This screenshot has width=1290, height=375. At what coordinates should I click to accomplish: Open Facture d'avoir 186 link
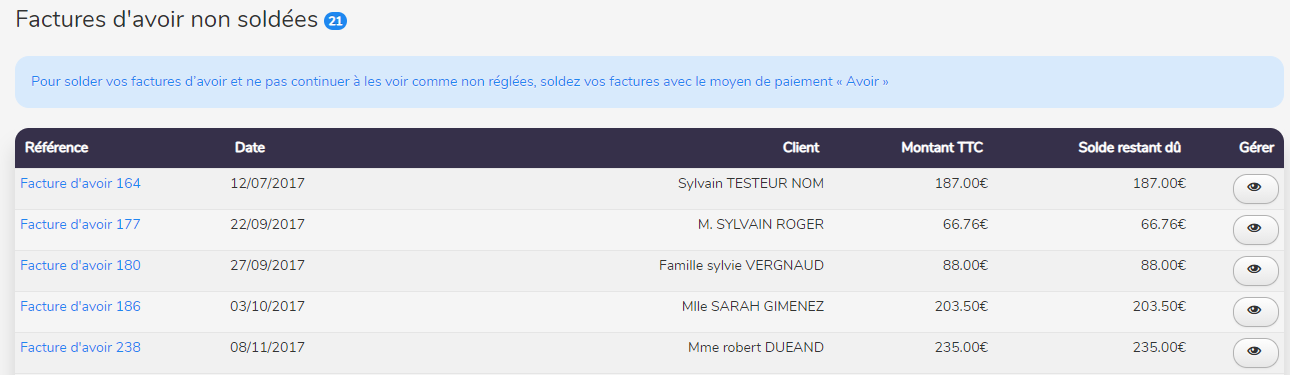pos(80,306)
